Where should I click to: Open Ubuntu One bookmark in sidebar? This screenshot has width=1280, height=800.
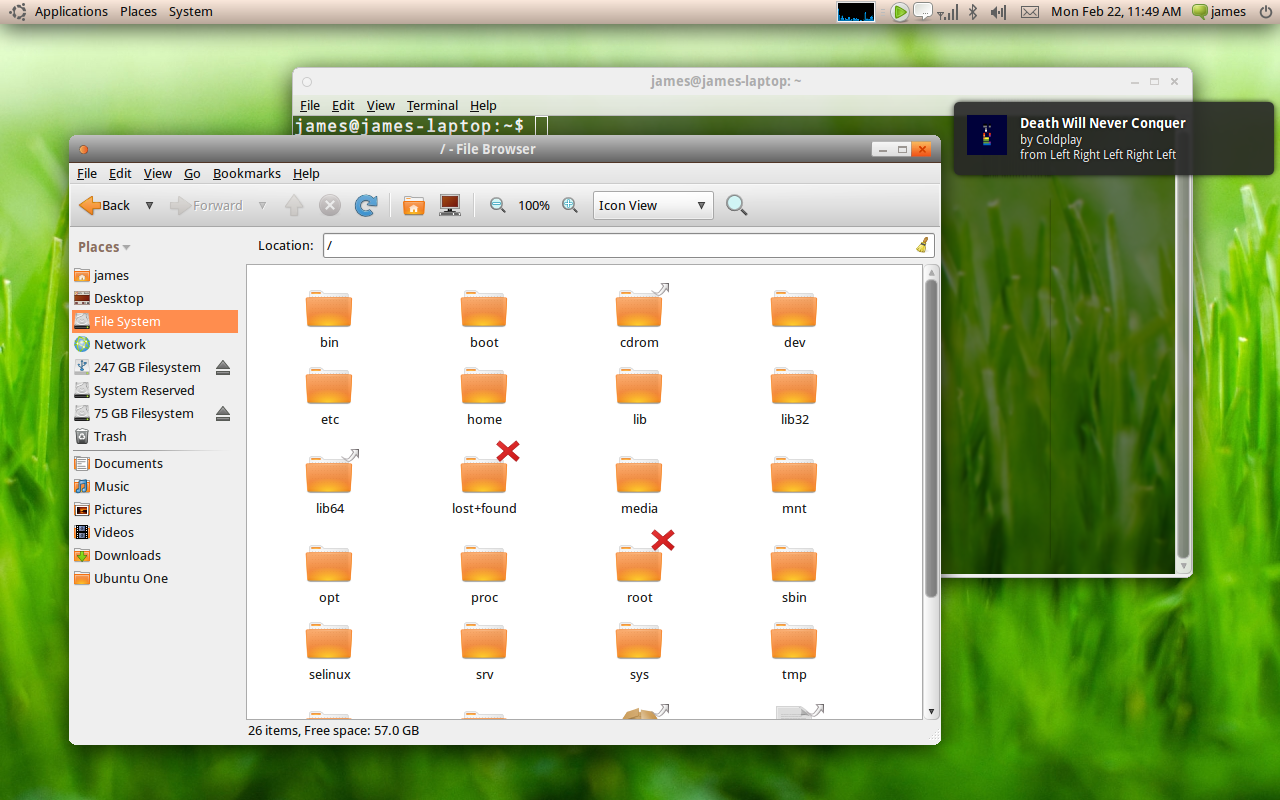point(154,578)
